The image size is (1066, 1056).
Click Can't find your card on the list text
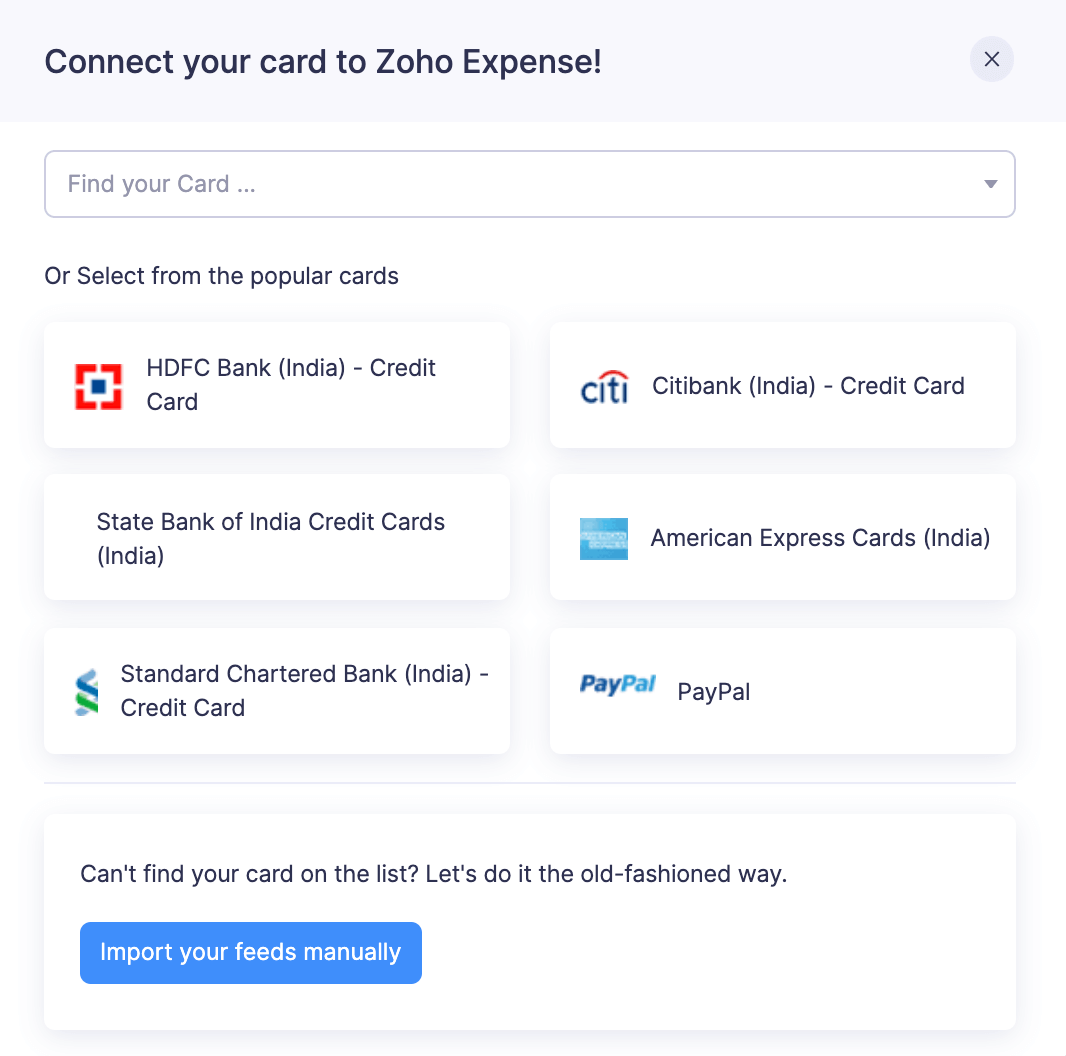pos(434,874)
